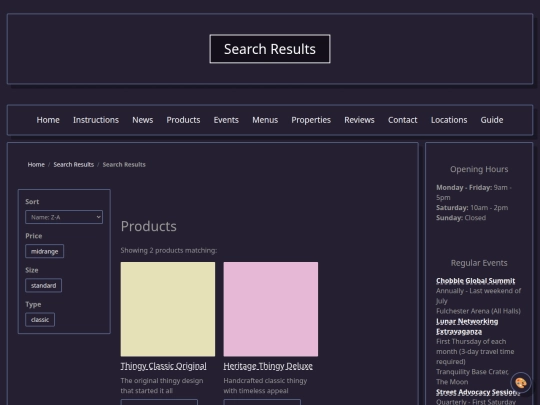Open the Chobble Global Summit event link
The image size is (540, 405).
(x=476, y=281)
